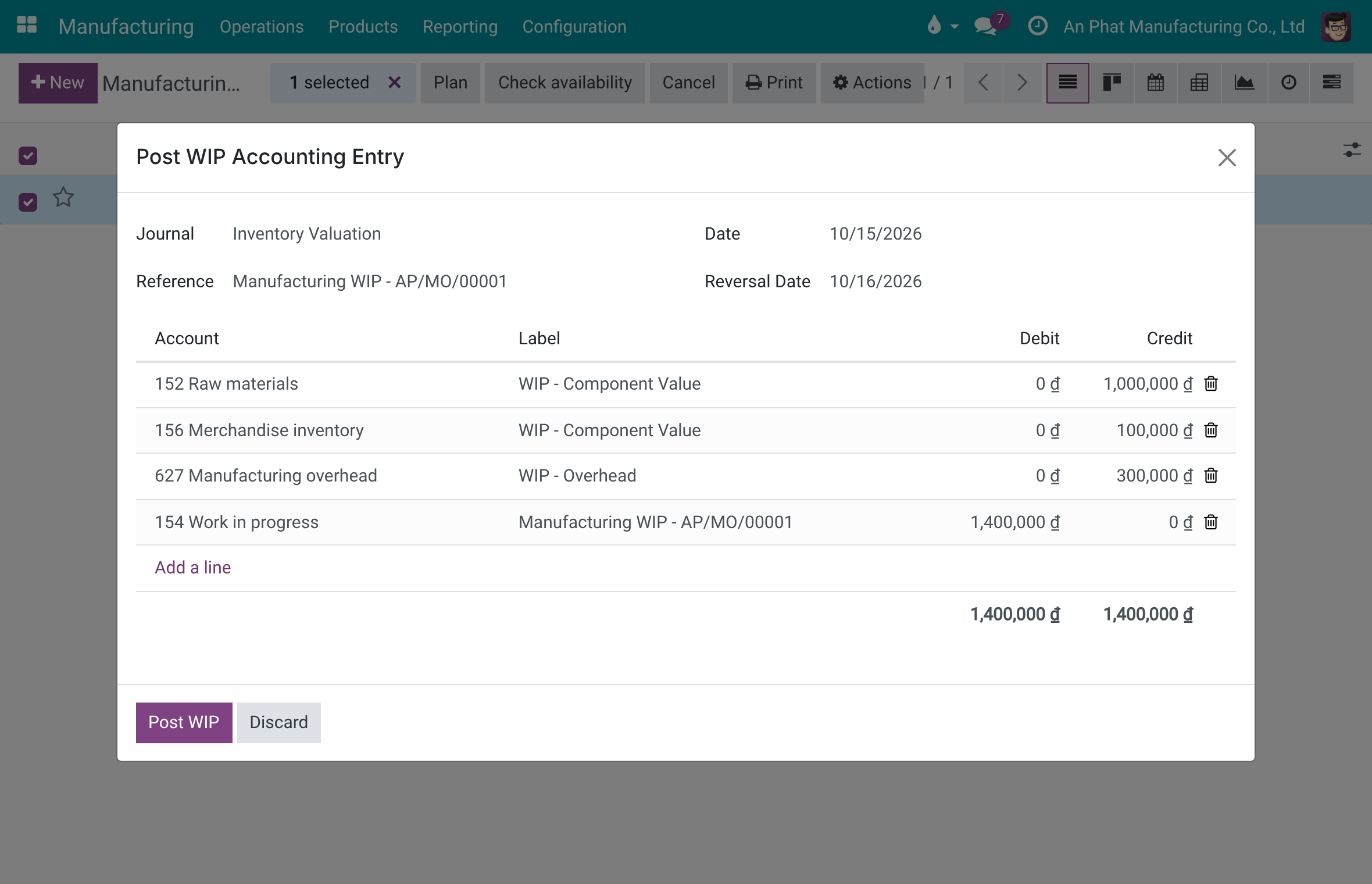1372x884 pixels.
Task: Uncheck the selected row checkbox
Action: click(x=28, y=202)
